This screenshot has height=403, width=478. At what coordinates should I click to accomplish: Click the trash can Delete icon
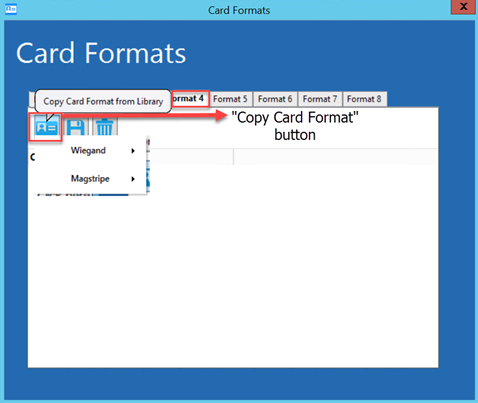point(104,128)
